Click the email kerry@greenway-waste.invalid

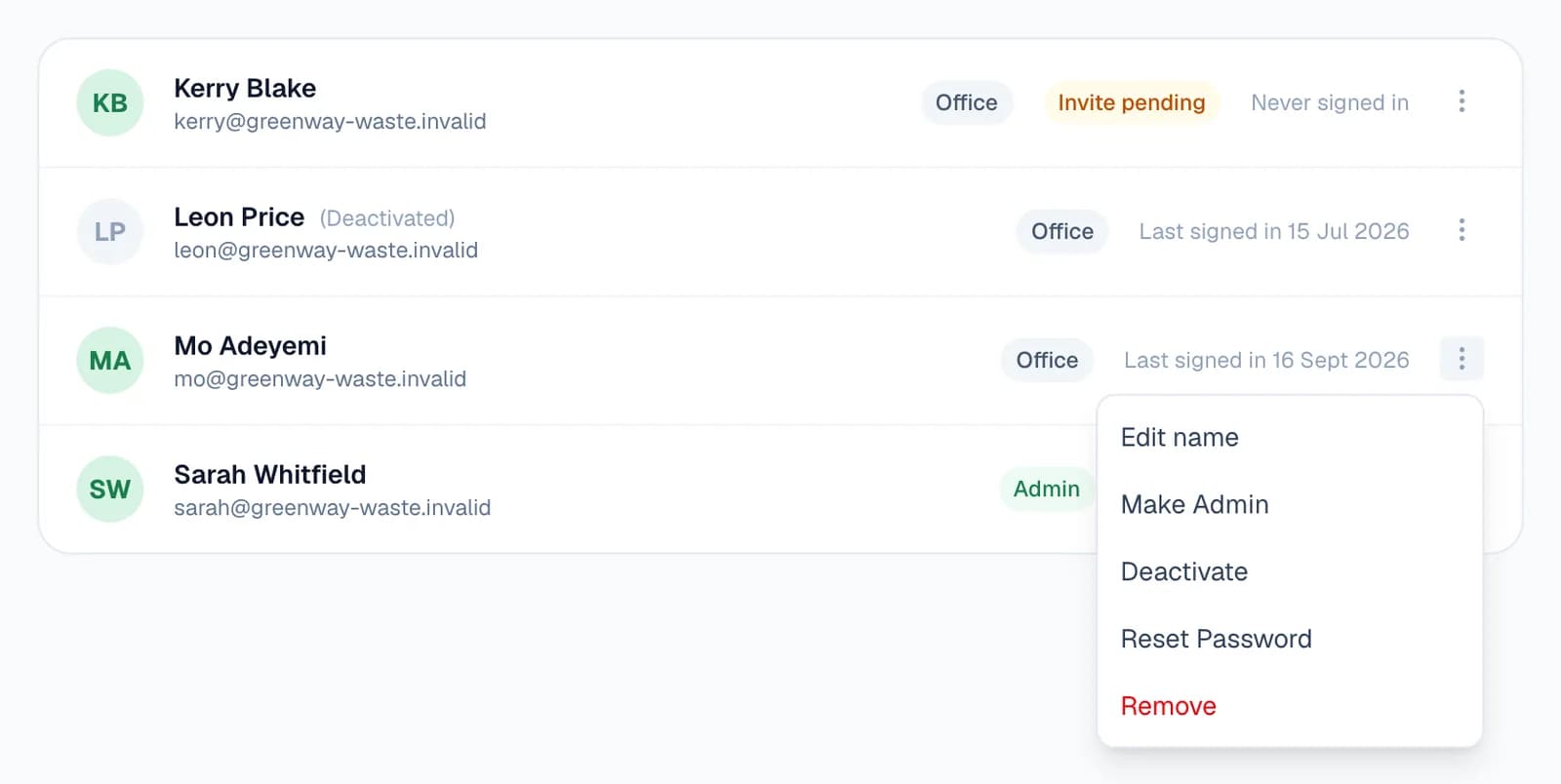click(330, 121)
